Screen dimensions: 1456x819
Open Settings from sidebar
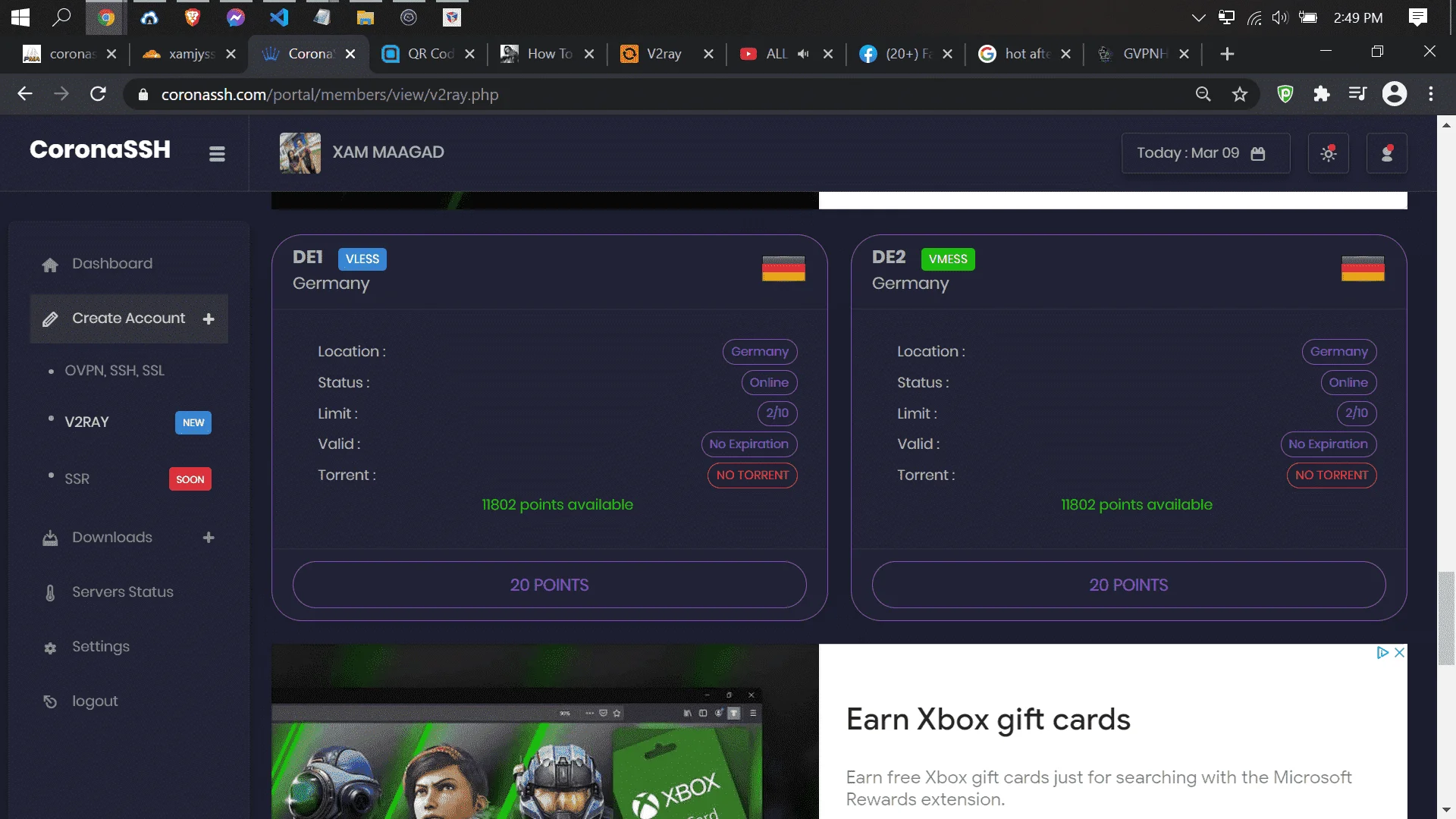tap(101, 646)
